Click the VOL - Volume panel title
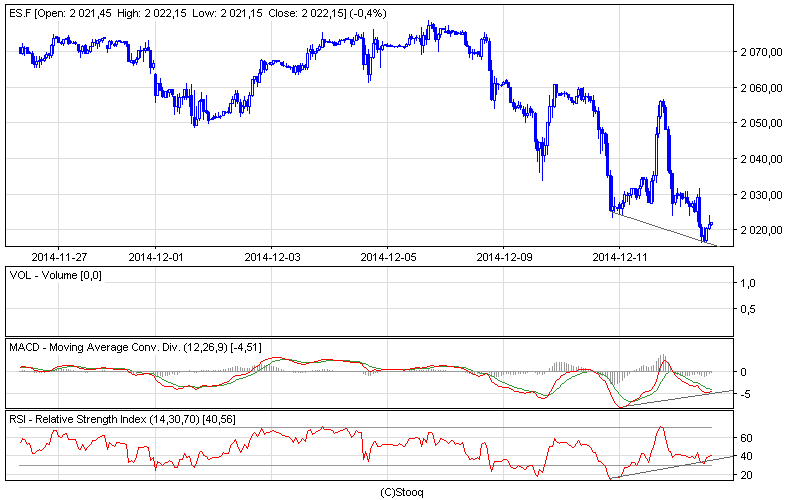Screen dimensions: 800x500 [x=56, y=276]
